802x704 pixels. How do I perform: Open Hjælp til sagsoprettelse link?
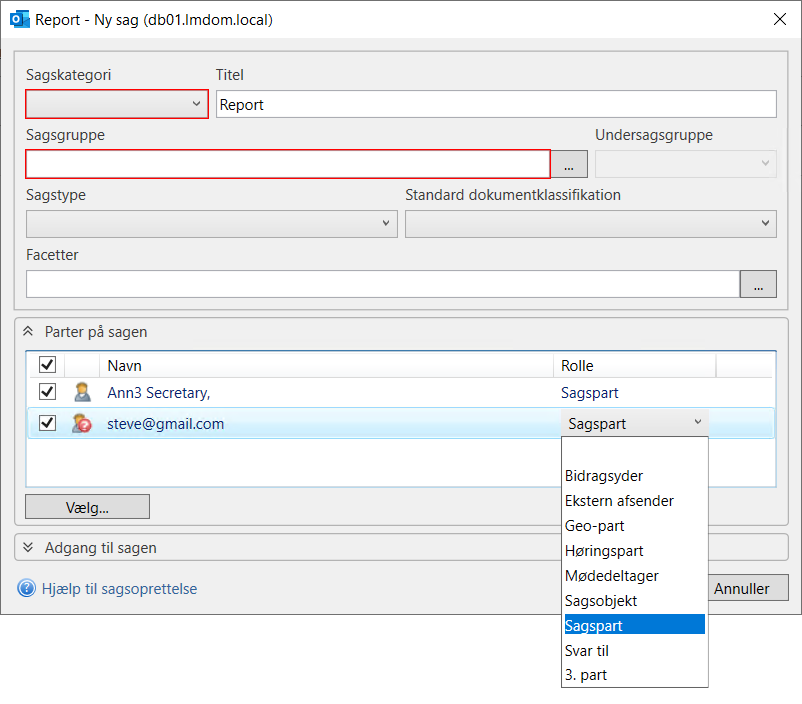tap(119, 589)
